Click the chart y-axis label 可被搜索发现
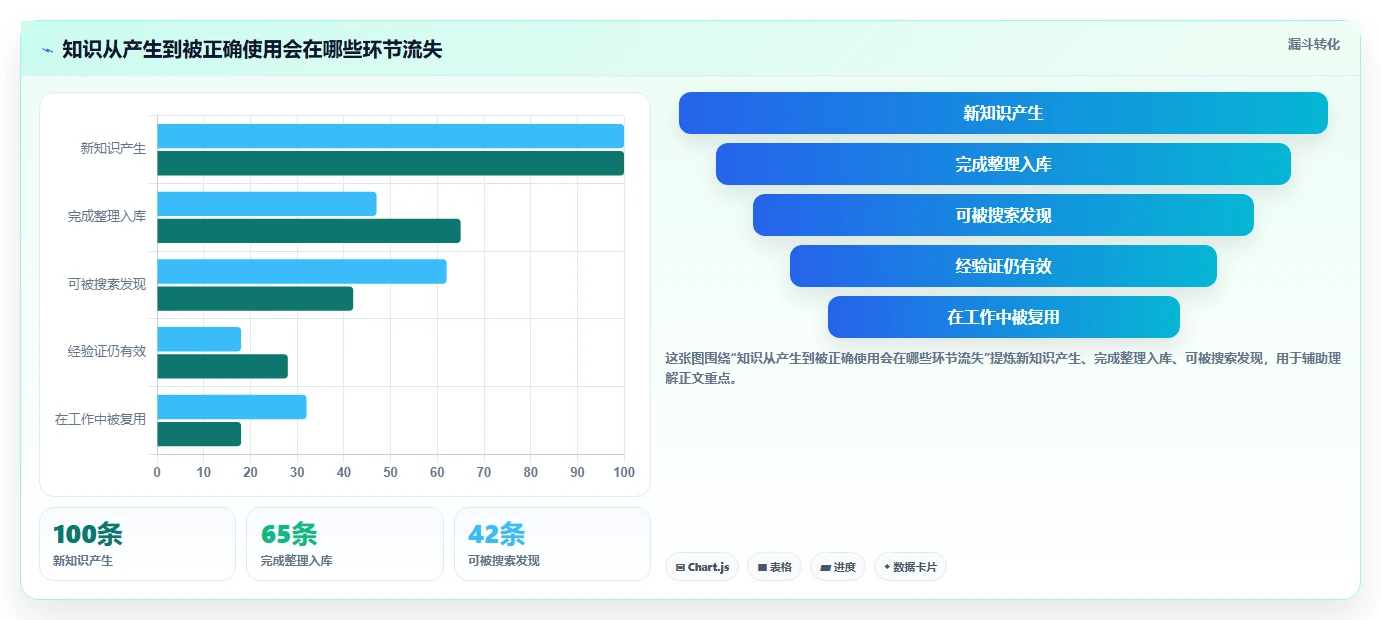This screenshot has width=1381, height=620. click(107, 284)
